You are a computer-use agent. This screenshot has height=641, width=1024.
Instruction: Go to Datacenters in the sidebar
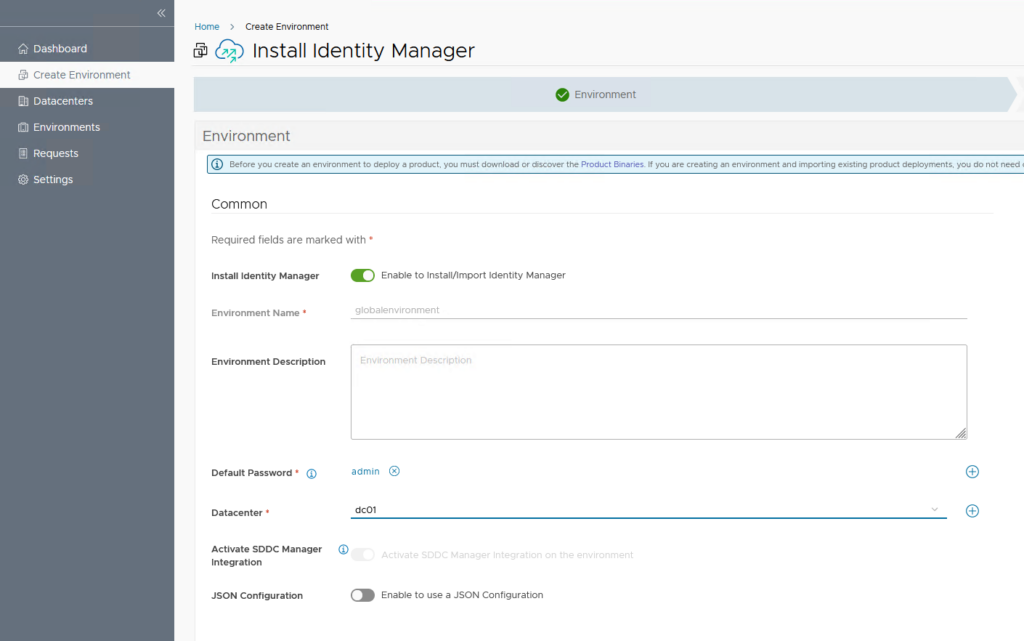[62, 101]
